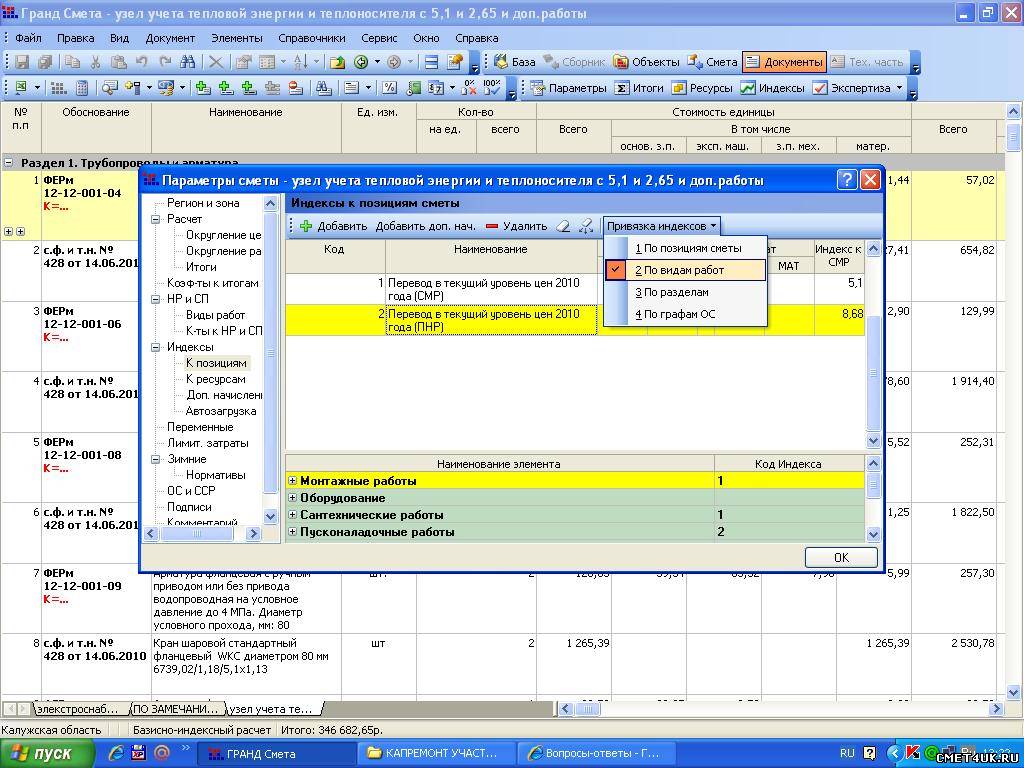Open the Индексы toolbar item
Viewport: 1024px width, 768px height.
click(x=772, y=88)
